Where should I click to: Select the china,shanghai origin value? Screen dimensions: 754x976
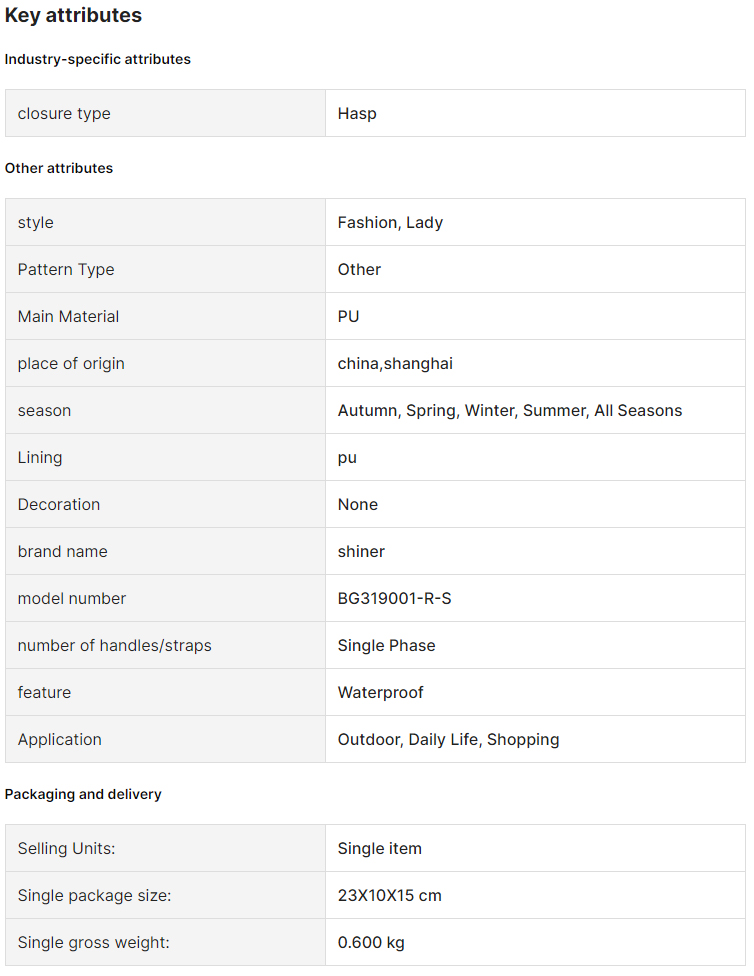coord(395,364)
